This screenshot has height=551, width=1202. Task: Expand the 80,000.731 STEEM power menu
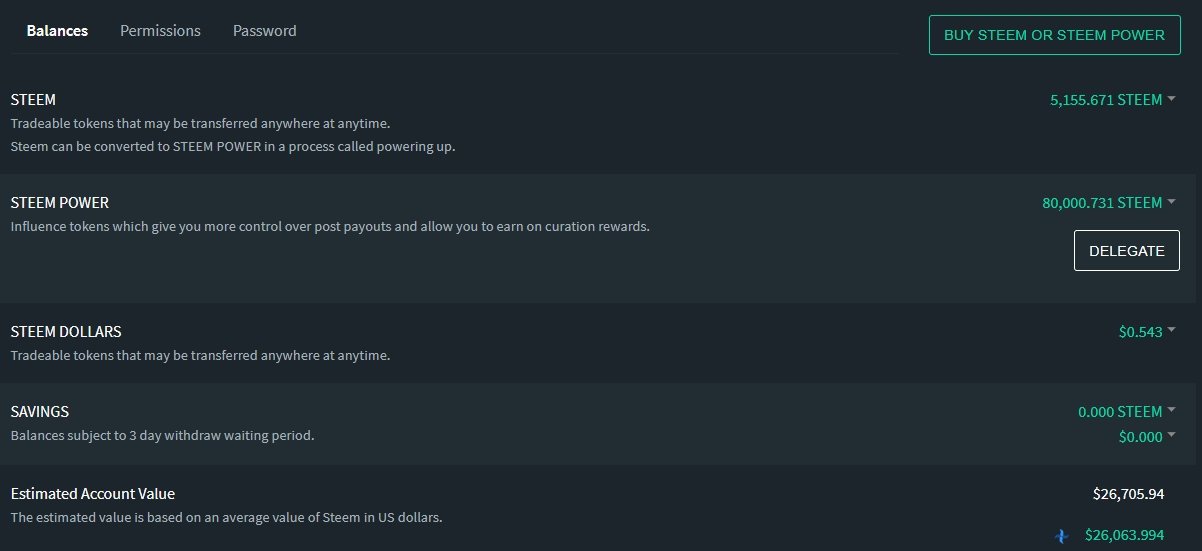pyautogui.click(x=1109, y=203)
